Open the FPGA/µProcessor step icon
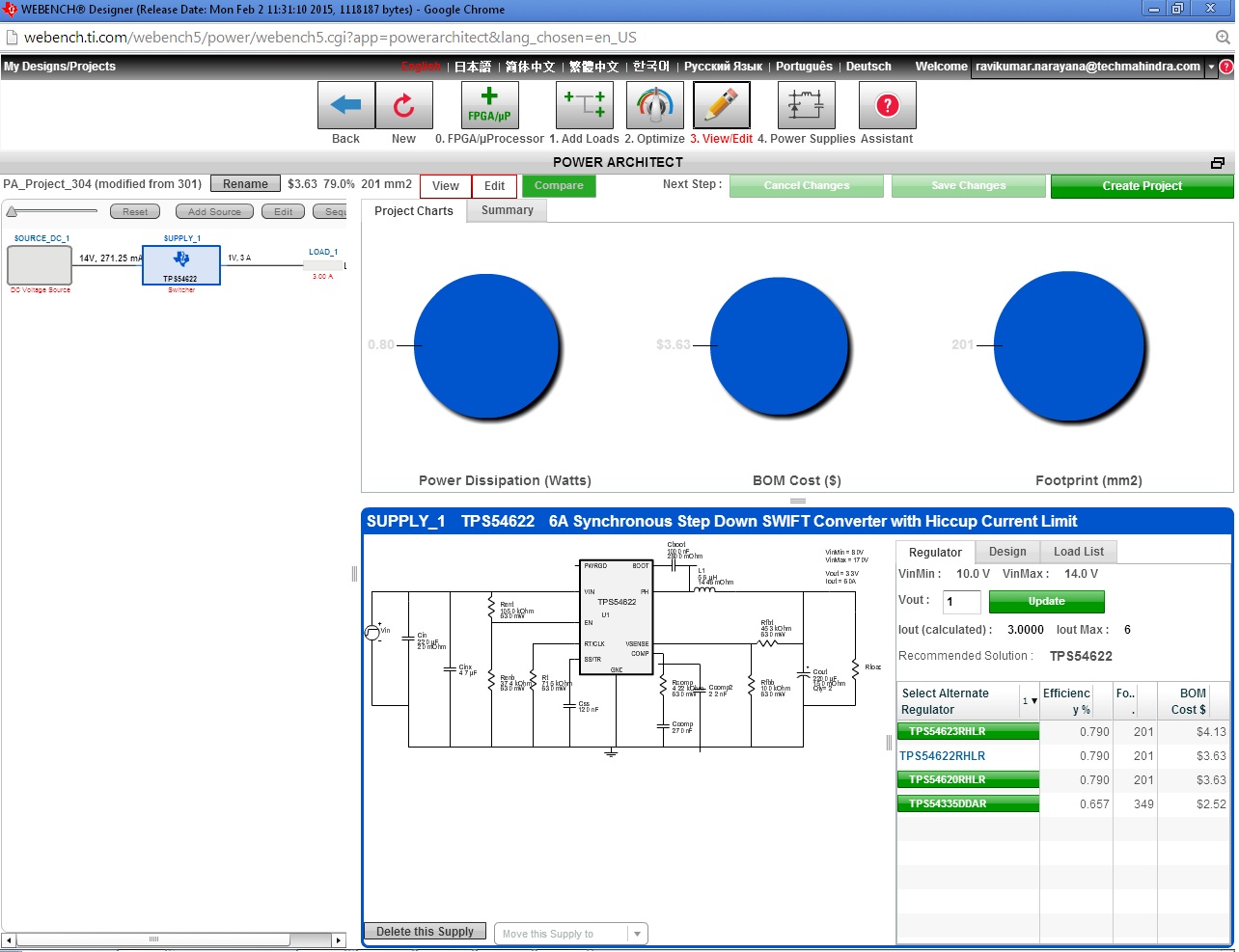1239x952 pixels. 489,105
